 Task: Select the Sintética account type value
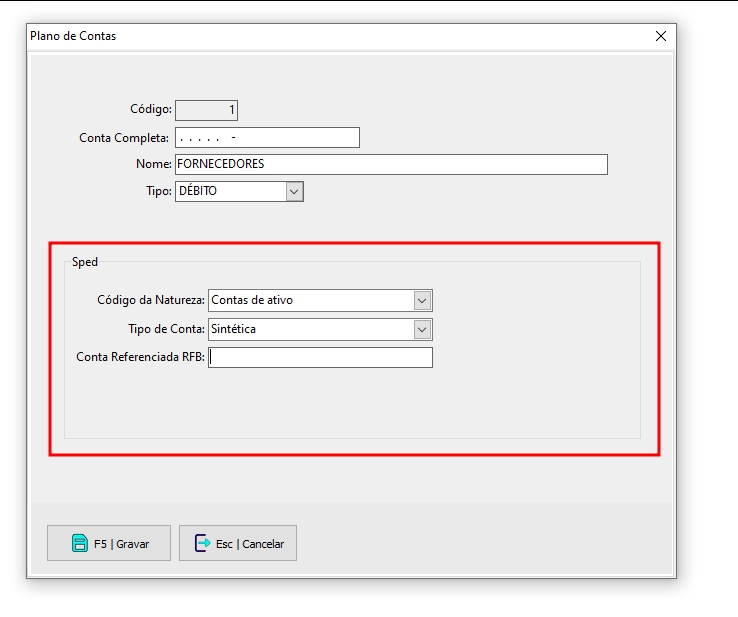pos(309,329)
